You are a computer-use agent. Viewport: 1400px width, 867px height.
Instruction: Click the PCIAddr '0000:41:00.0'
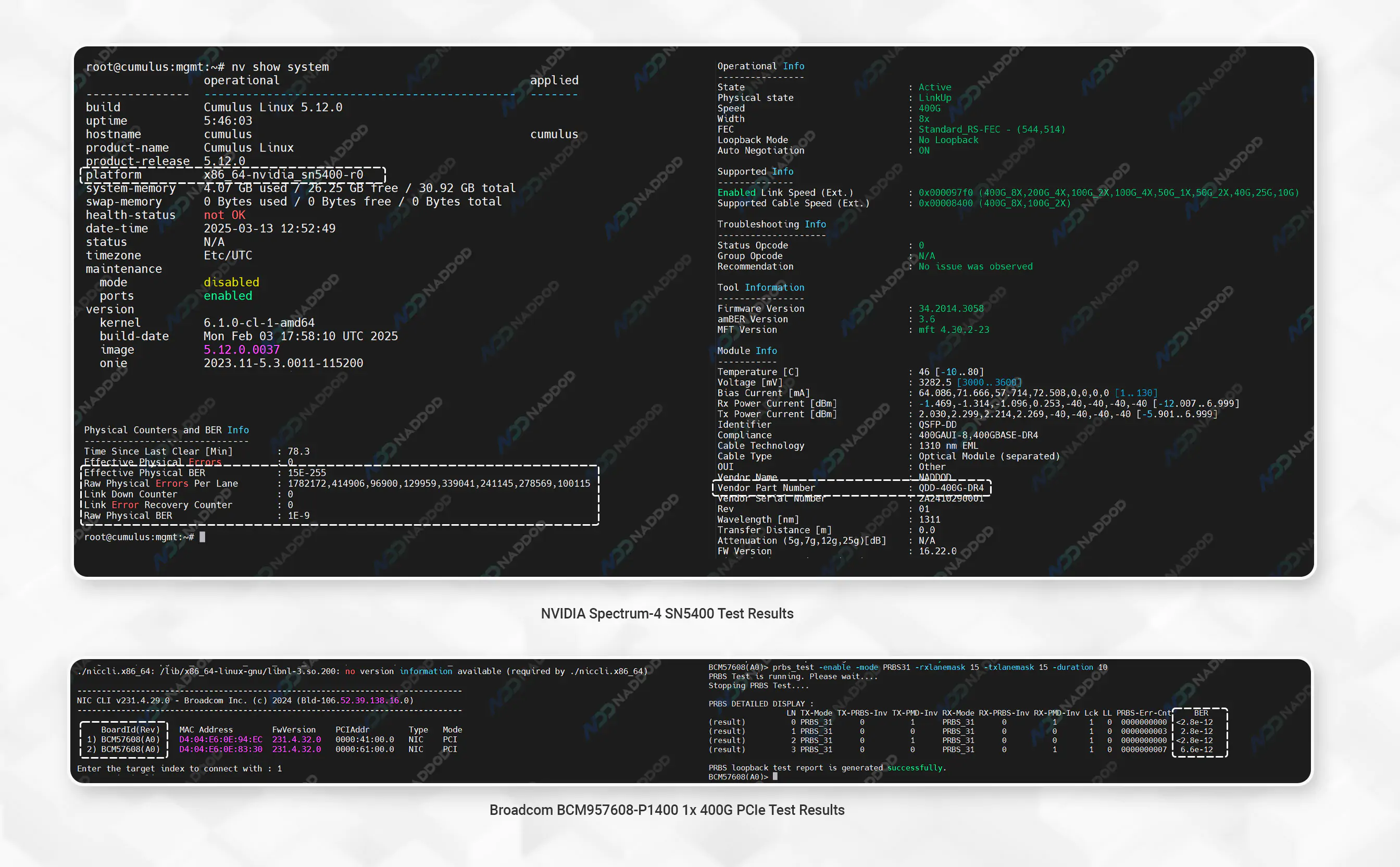click(365, 740)
